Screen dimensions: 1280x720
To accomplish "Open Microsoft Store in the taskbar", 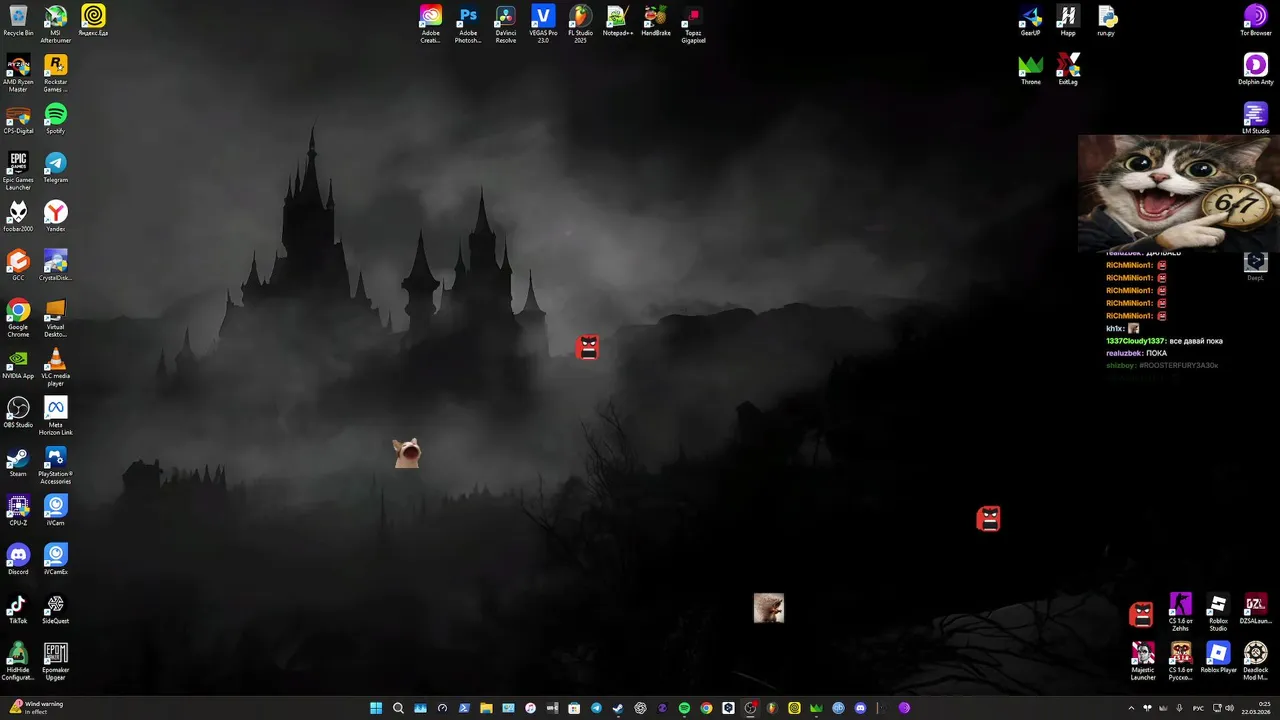I will click(x=574, y=708).
